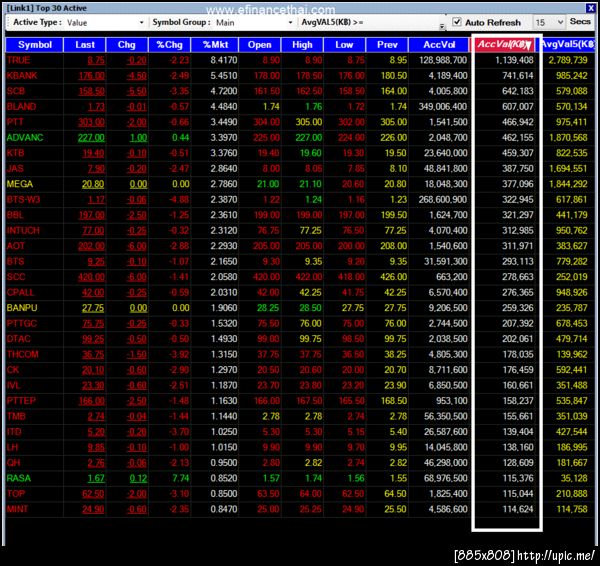600x566 pixels.
Task: Select the BTS-W3 symbol
Action: pos(23,199)
